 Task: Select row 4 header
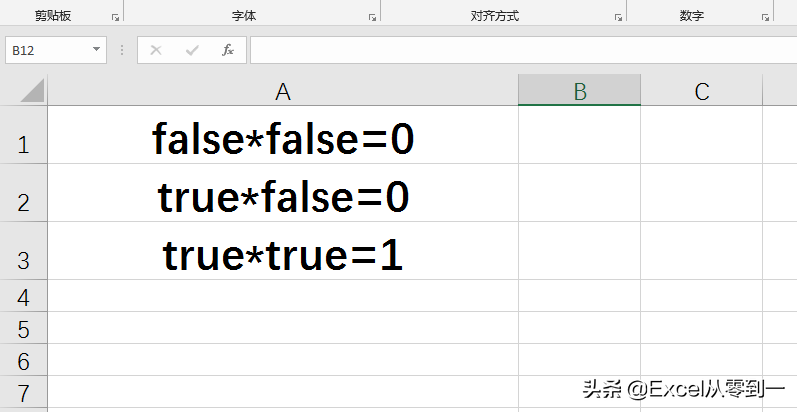click(x=23, y=296)
